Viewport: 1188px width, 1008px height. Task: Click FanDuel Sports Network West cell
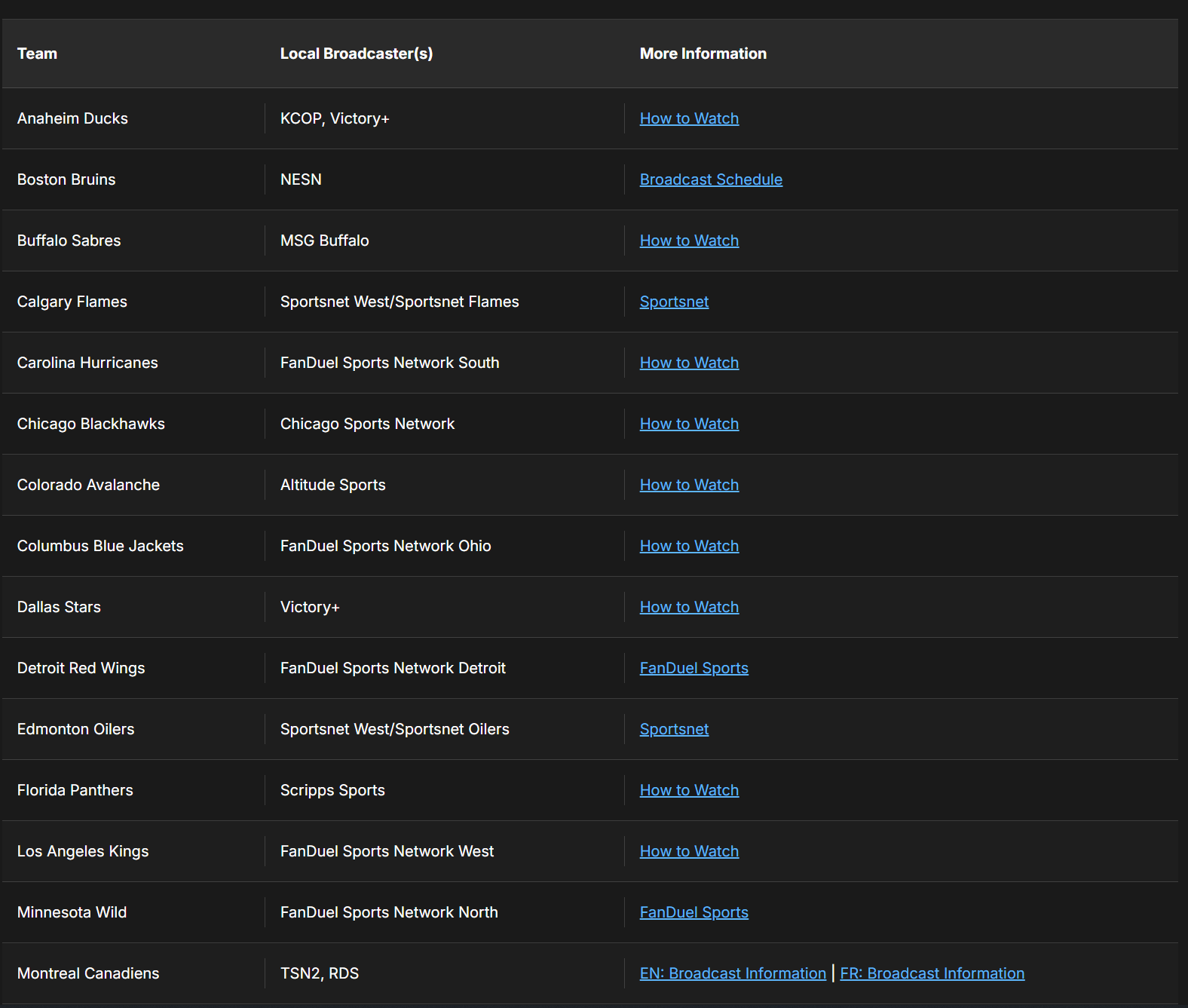[445, 851]
